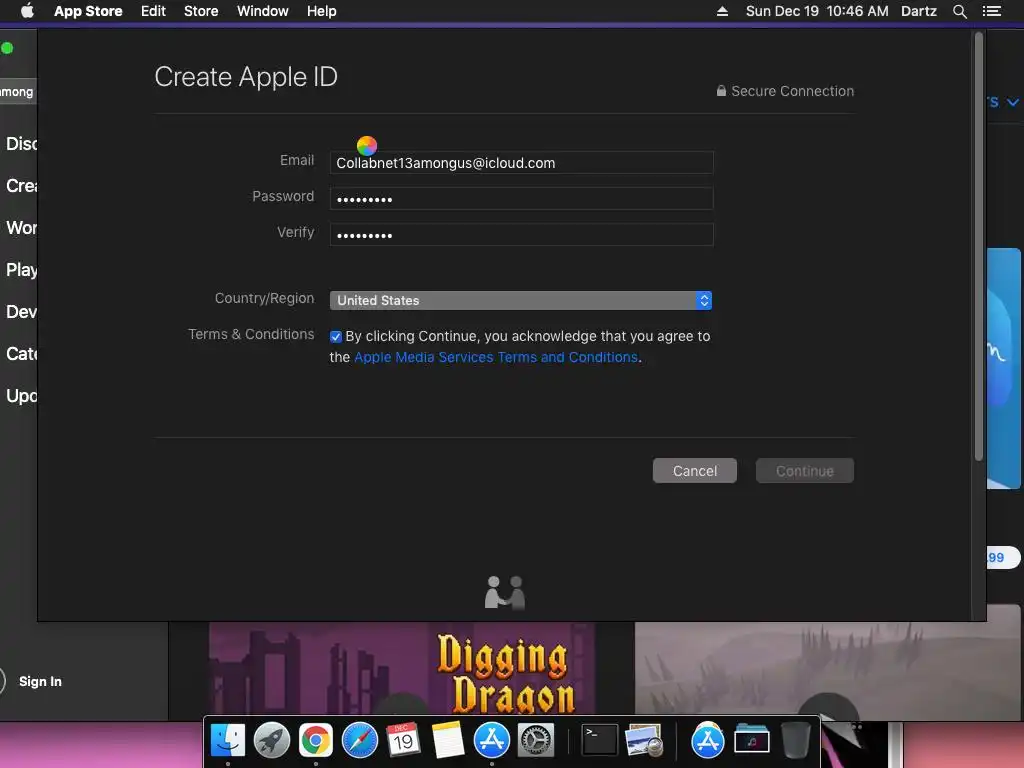The image size is (1024, 768).
Task: Open Google Chrome in the Dock
Action: click(315, 741)
